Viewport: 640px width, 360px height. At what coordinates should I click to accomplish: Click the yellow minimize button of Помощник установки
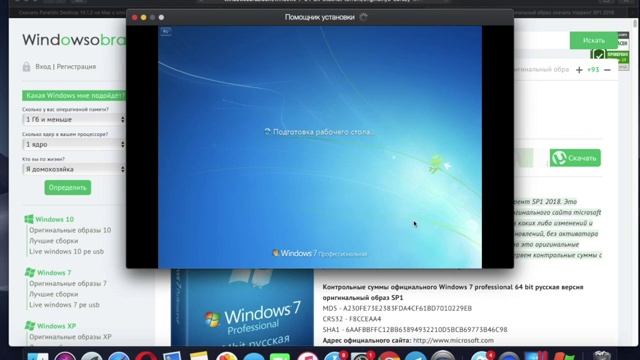[143, 18]
